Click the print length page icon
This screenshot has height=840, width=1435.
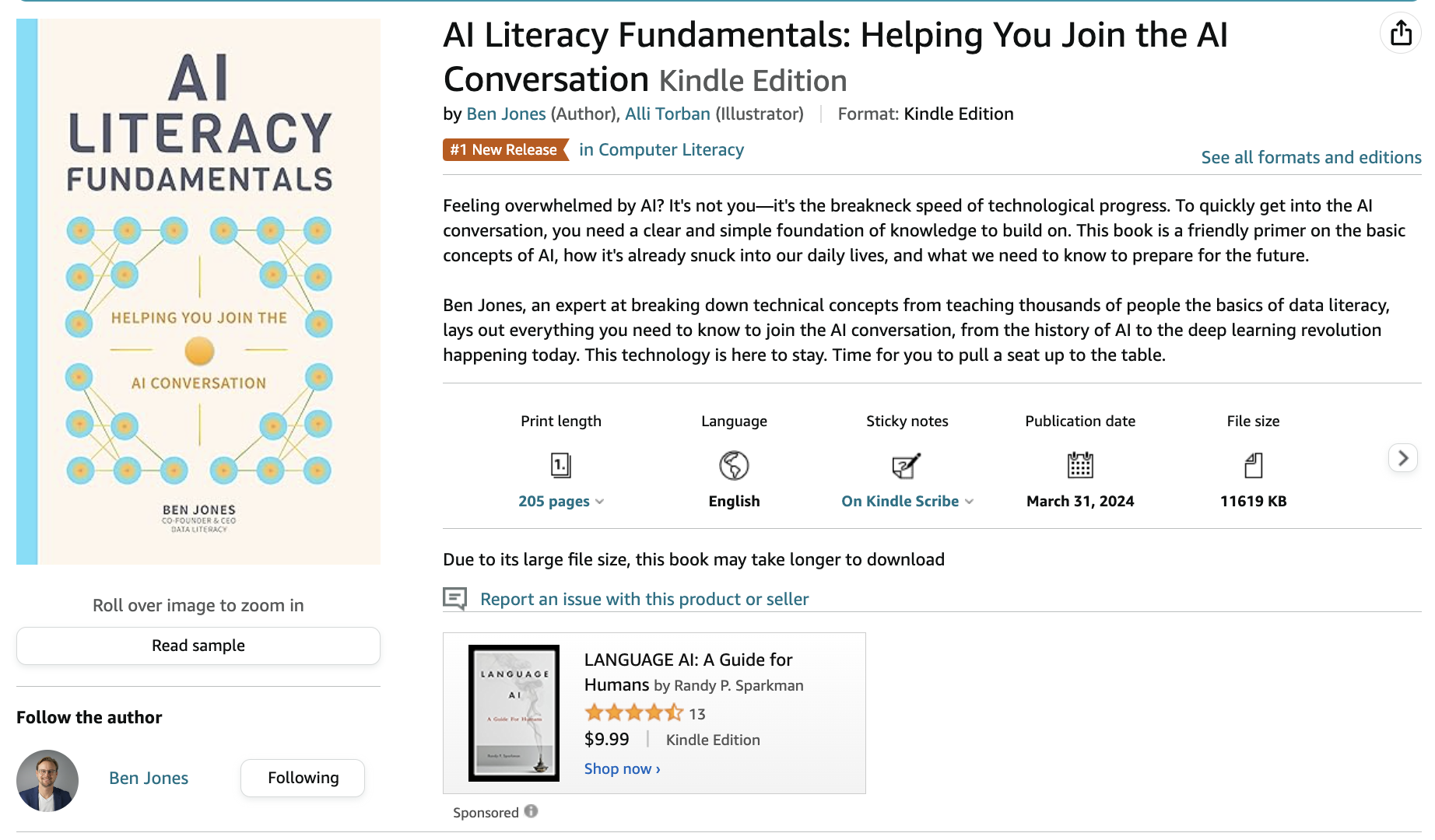[x=560, y=465]
